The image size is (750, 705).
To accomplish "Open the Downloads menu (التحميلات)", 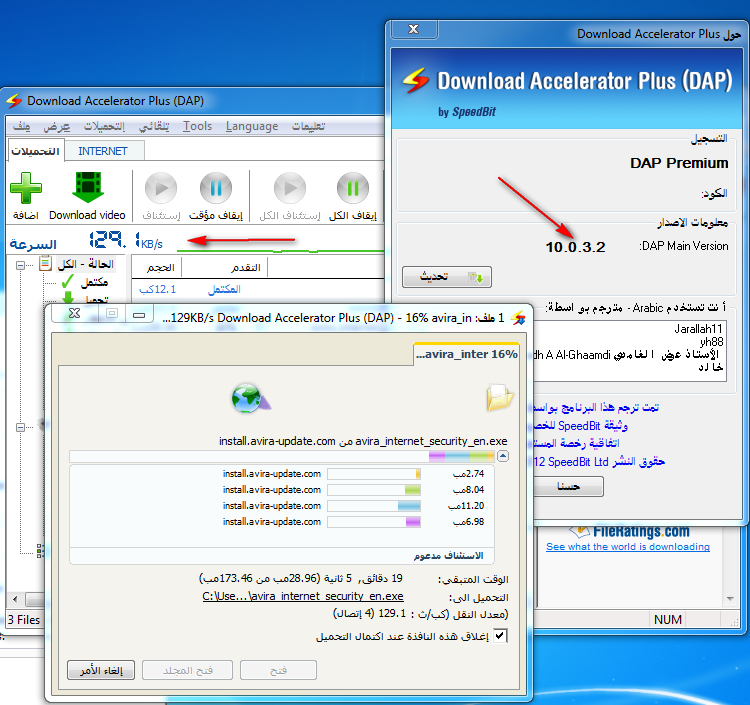I will pos(104,126).
